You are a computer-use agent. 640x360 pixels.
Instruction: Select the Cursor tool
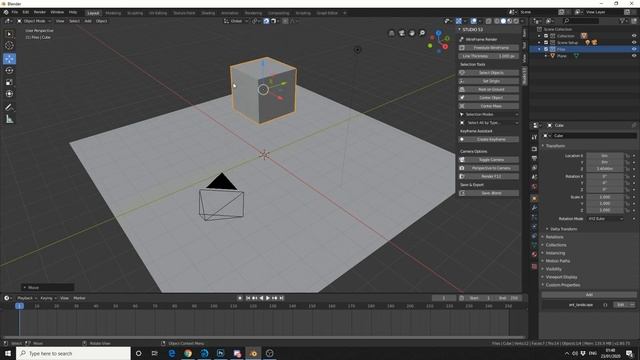(x=9, y=46)
